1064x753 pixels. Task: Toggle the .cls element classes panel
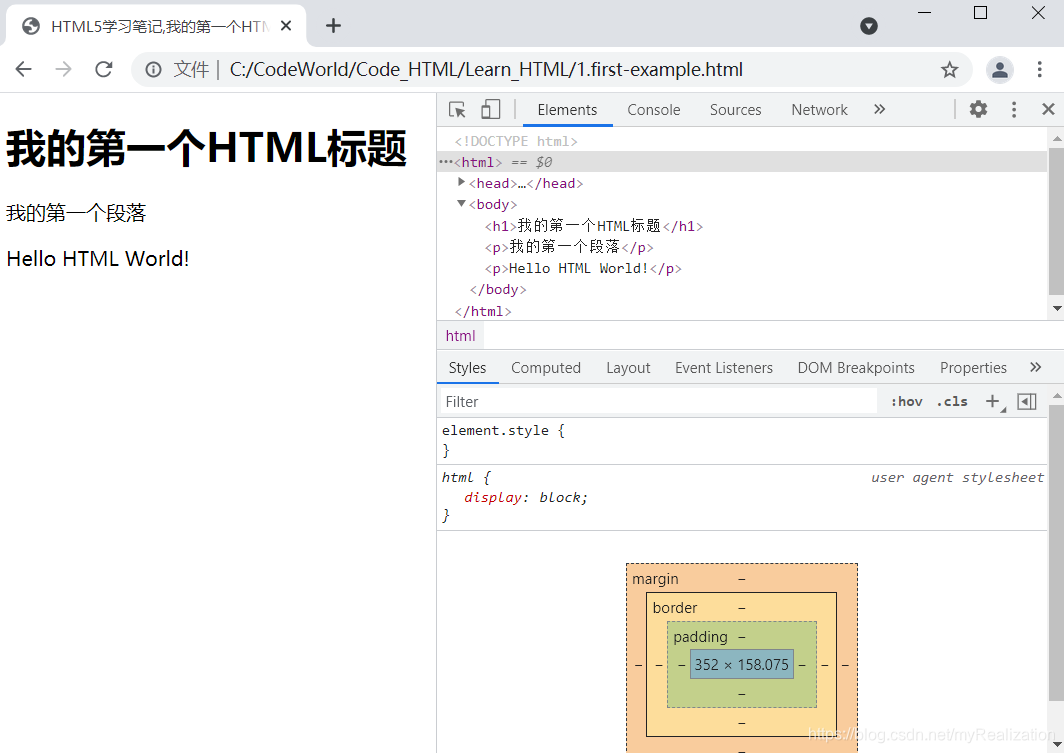[952, 402]
